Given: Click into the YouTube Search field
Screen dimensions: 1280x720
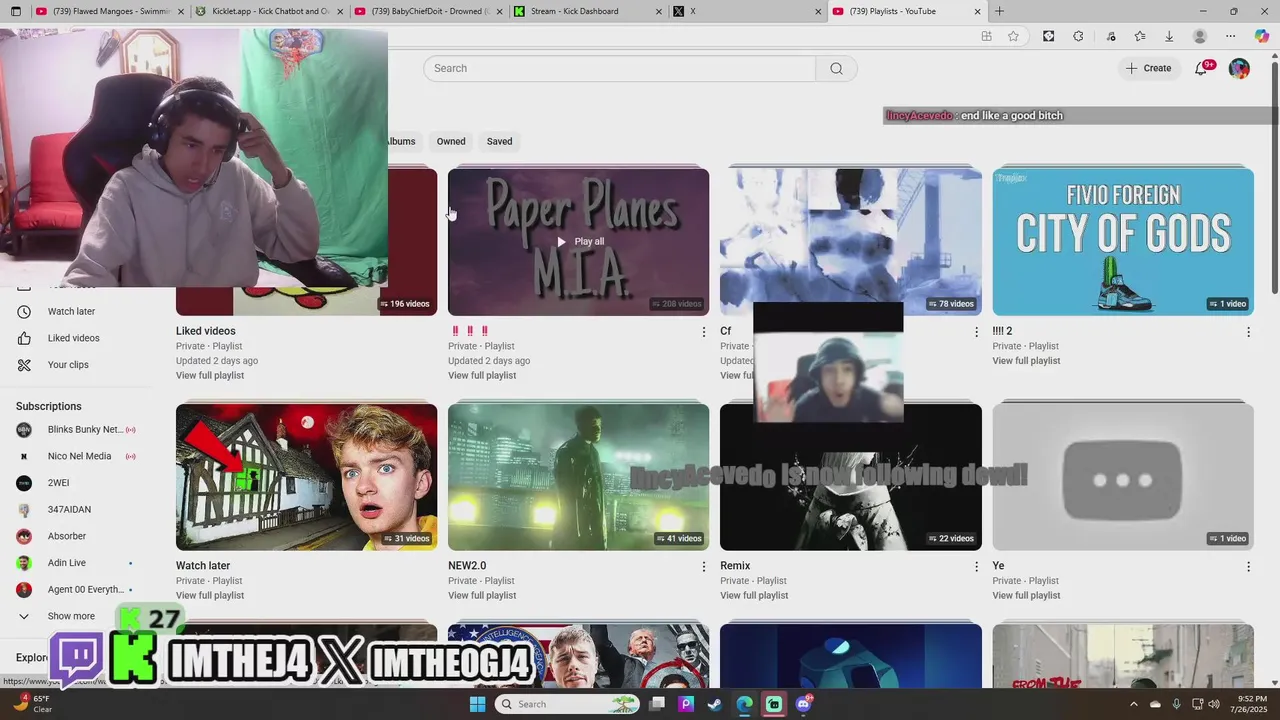Looking at the screenshot, I should pyautogui.click(x=619, y=68).
